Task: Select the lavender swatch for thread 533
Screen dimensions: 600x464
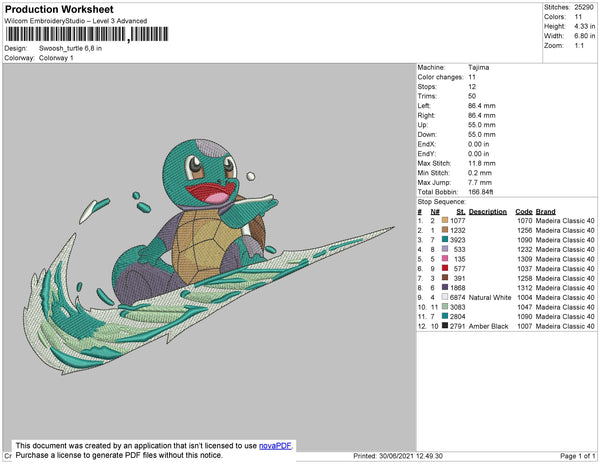Action: pyautogui.click(x=445, y=249)
